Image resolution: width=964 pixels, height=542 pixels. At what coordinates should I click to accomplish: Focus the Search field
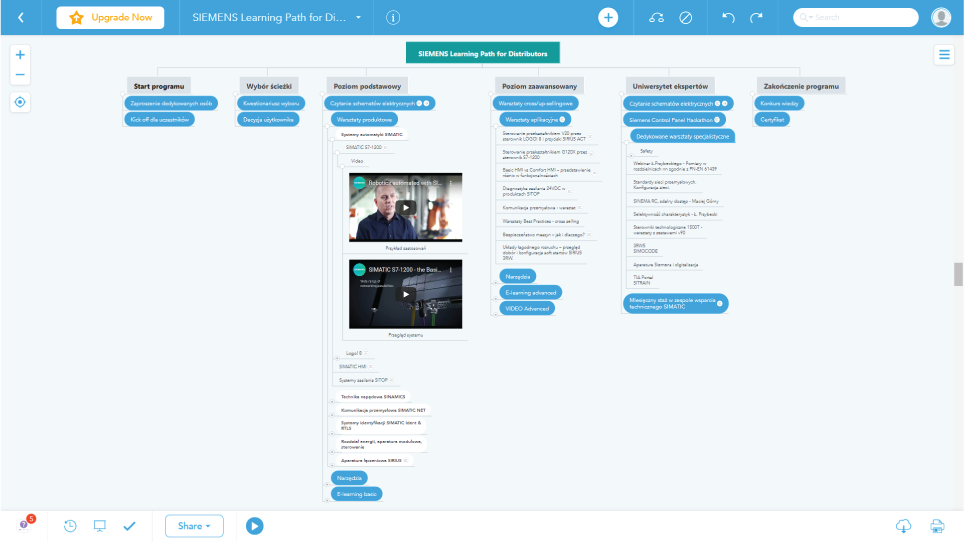856,17
